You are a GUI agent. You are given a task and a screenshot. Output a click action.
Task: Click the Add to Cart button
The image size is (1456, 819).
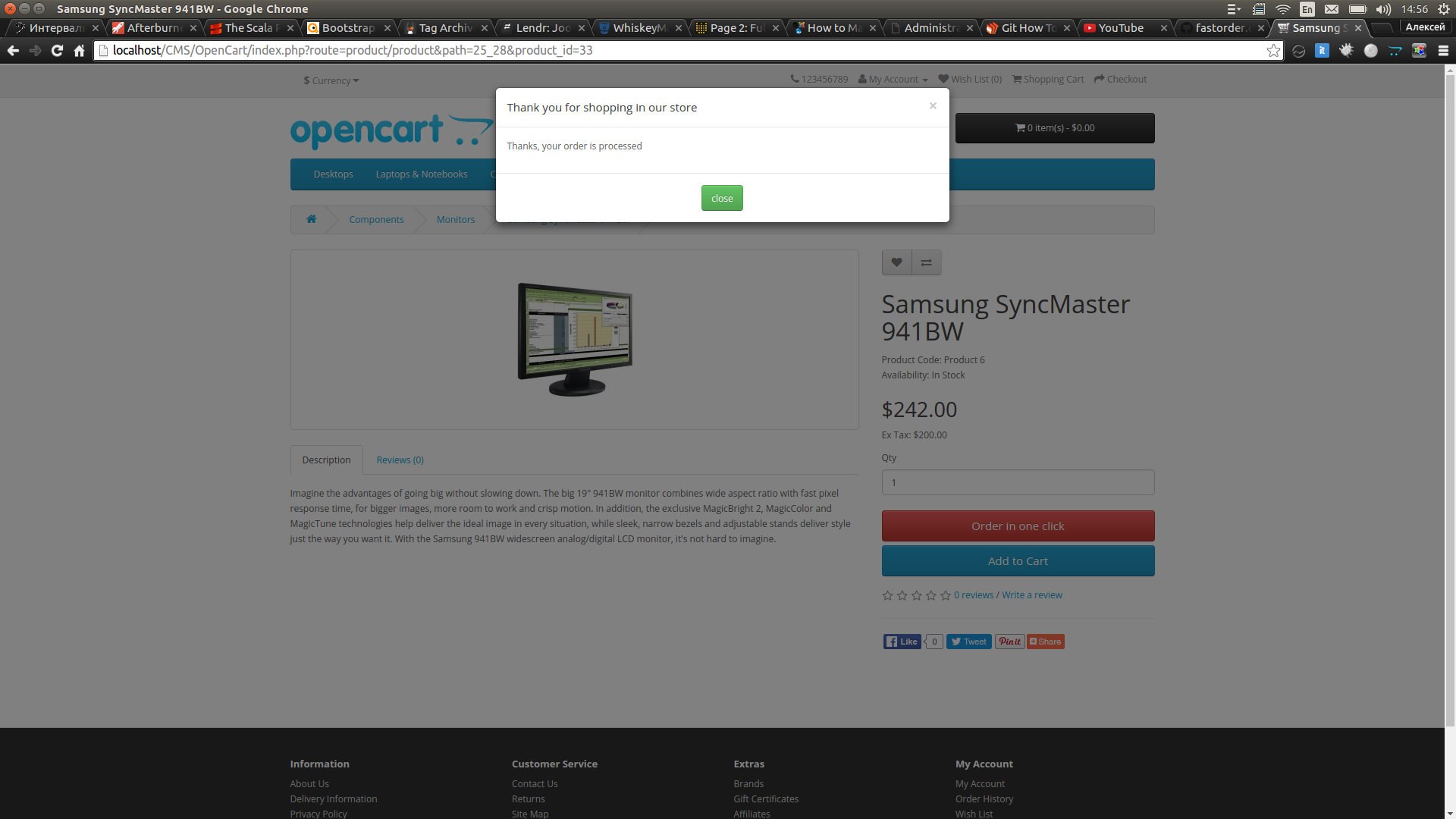(x=1018, y=561)
